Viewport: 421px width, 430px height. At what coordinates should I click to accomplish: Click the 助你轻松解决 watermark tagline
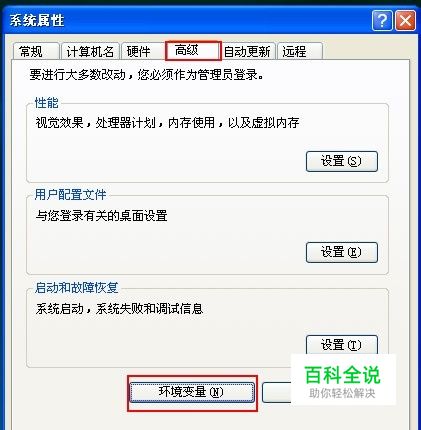tap(342, 393)
